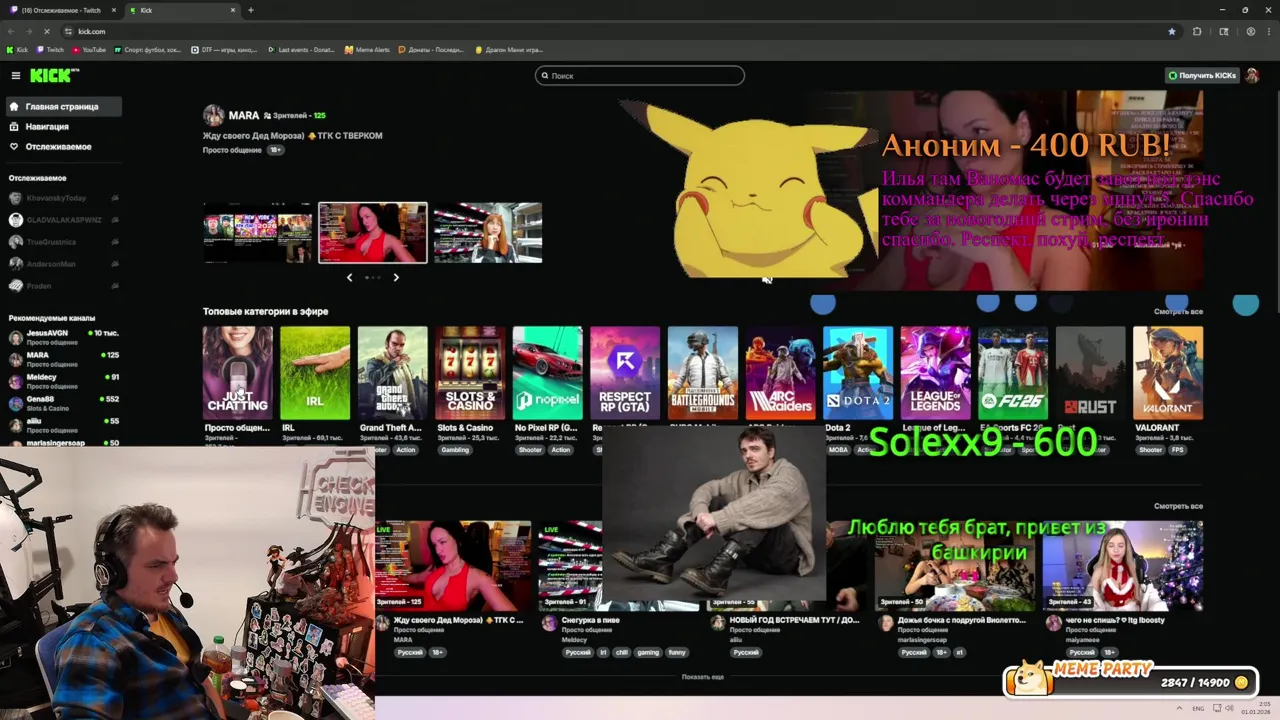The height and width of the screenshot is (720, 1280).
Task: Click the 18+ tag under featured stream
Action: [x=275, y=150]
